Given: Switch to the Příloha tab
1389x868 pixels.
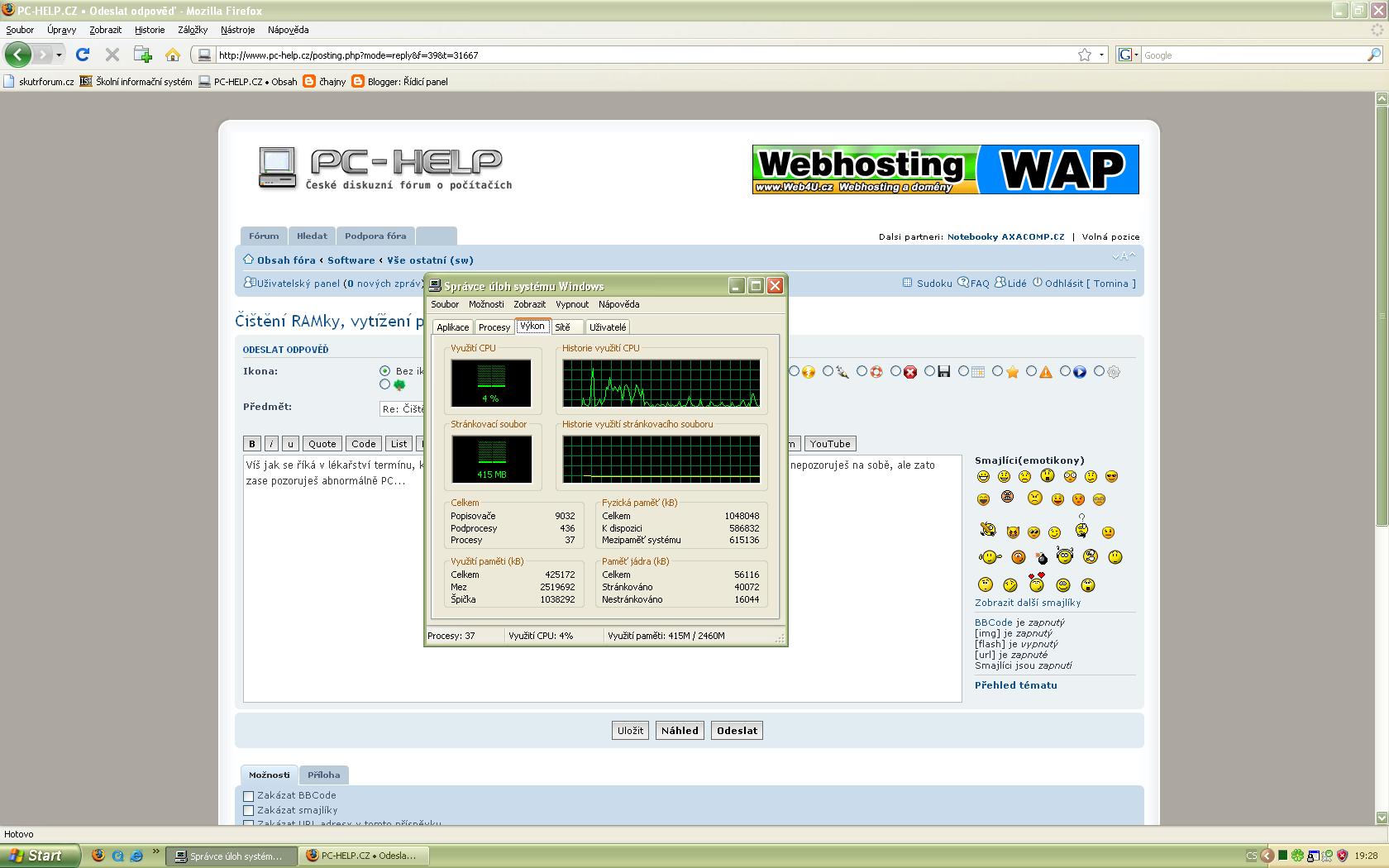Looking at the screenshot, I should (x=324, y=775).
